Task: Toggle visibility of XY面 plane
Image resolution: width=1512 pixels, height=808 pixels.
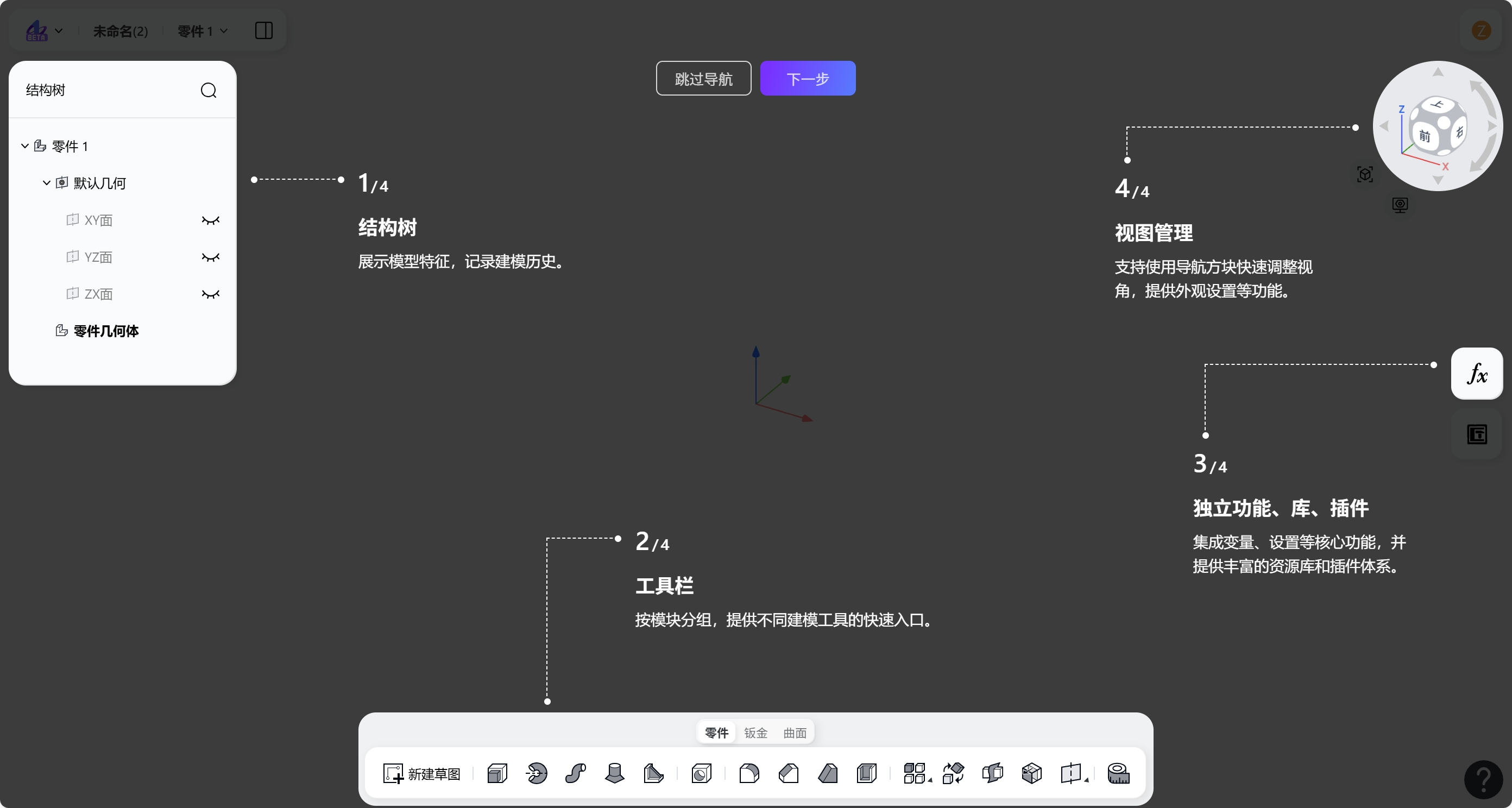Action: tap(211, 220)
